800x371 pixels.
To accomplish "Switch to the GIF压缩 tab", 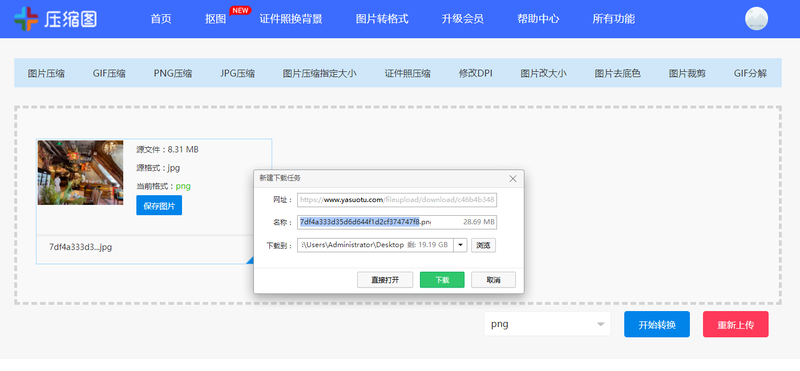I will [x=109, y=73].
